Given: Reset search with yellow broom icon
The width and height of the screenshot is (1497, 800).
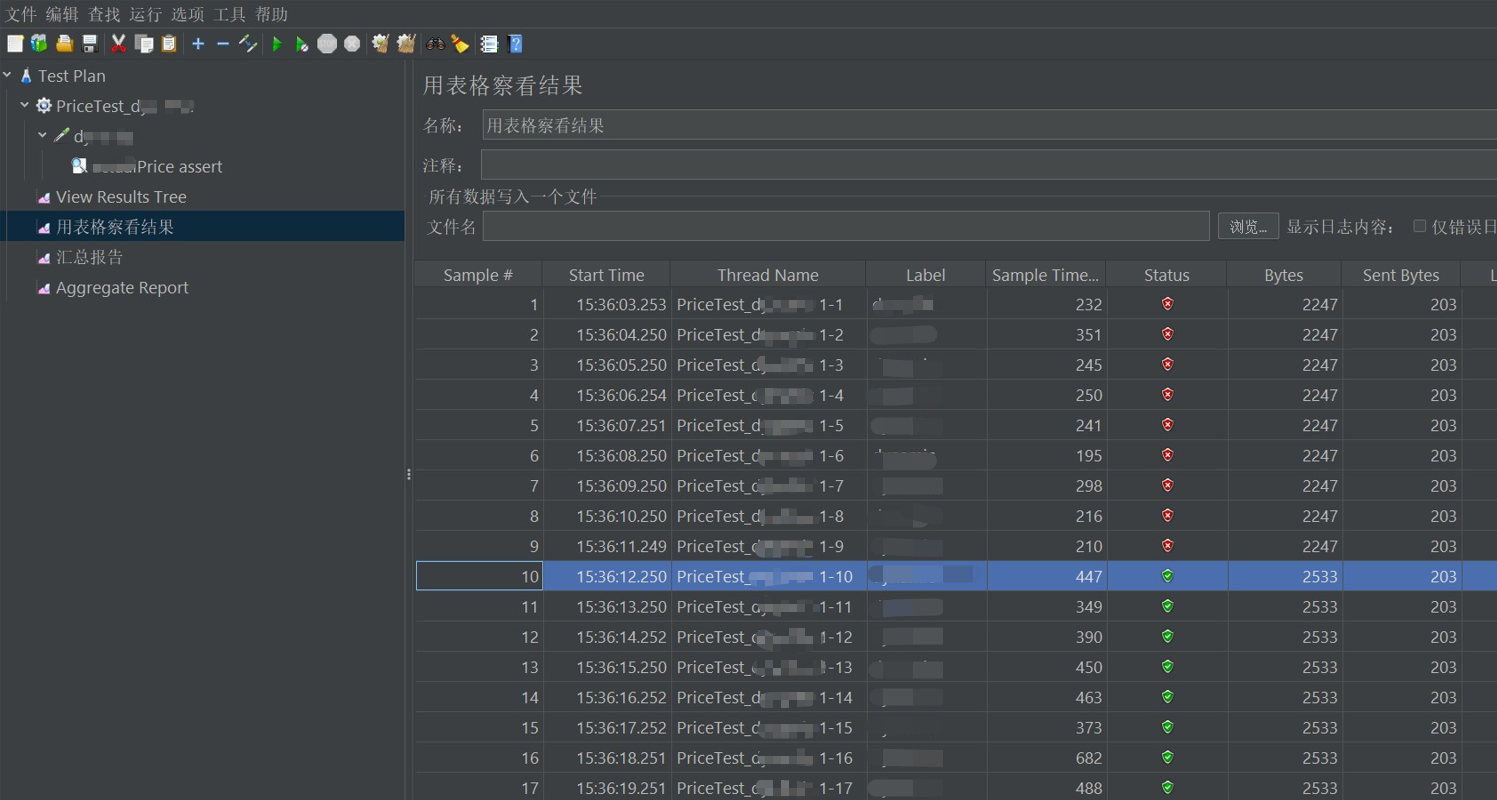Looking at the screenshot, I should click(460, 44).
